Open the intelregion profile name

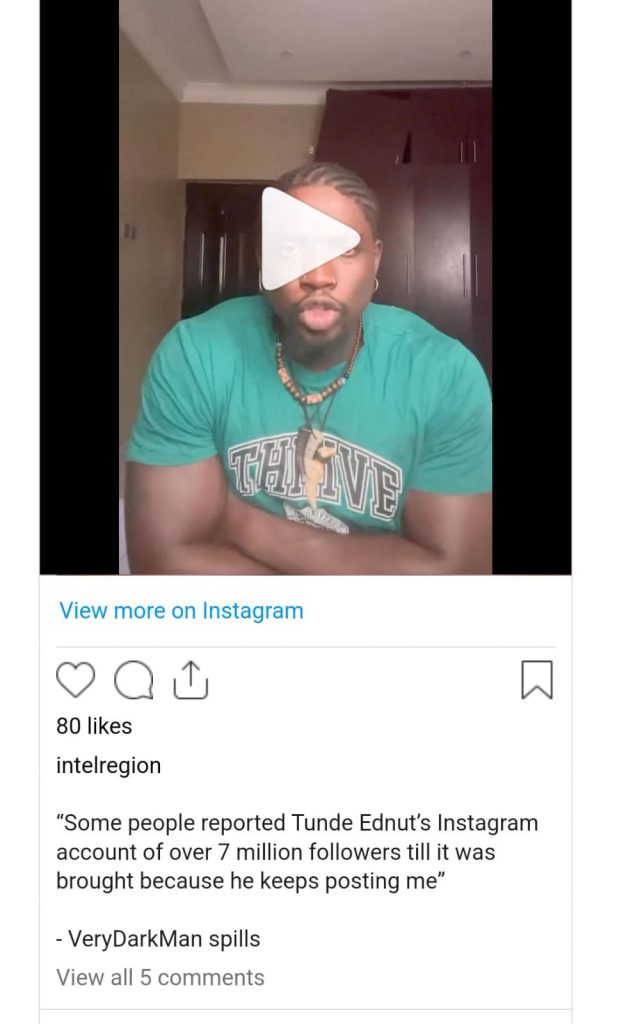(x=108, y=765)
